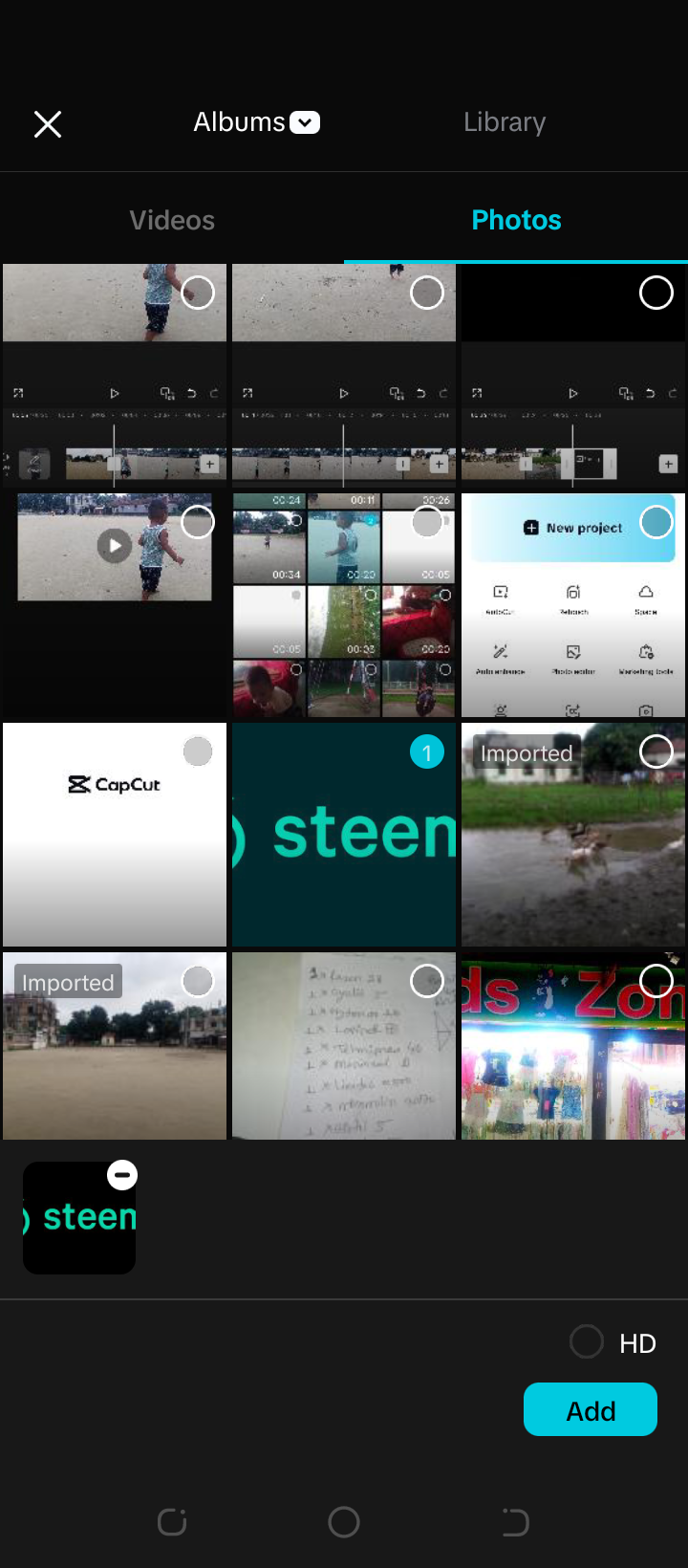Deselect the steen photo marked with number 1
688x1568 pixels.
point(427,752)
